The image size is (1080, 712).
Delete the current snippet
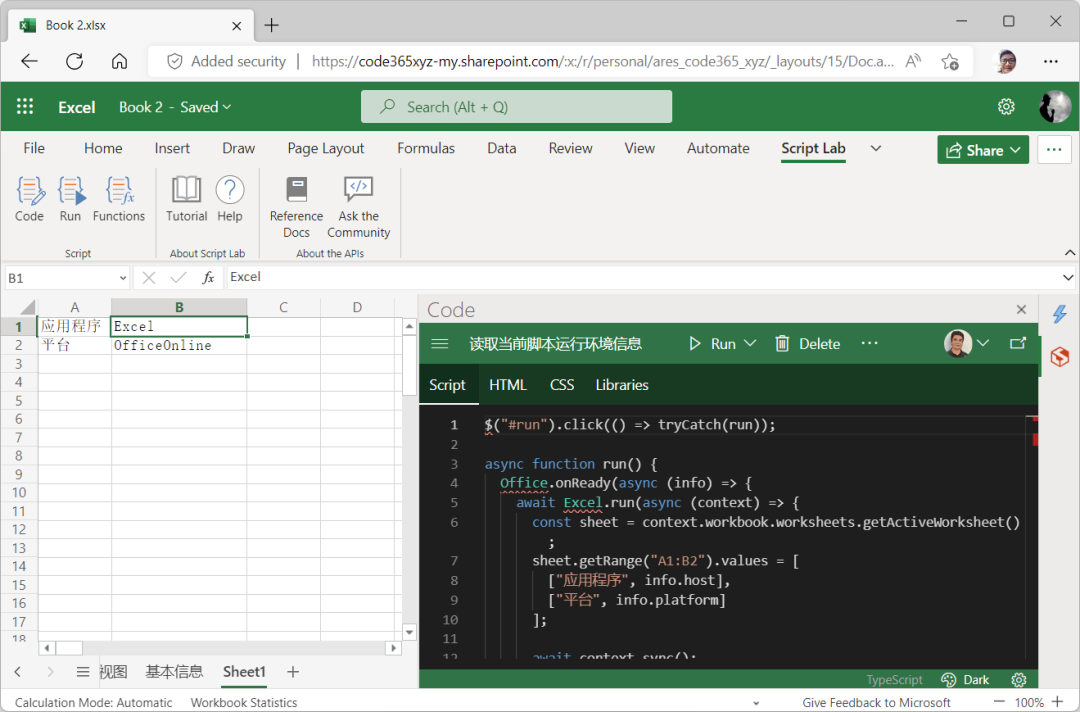click(x=807, y=344)
